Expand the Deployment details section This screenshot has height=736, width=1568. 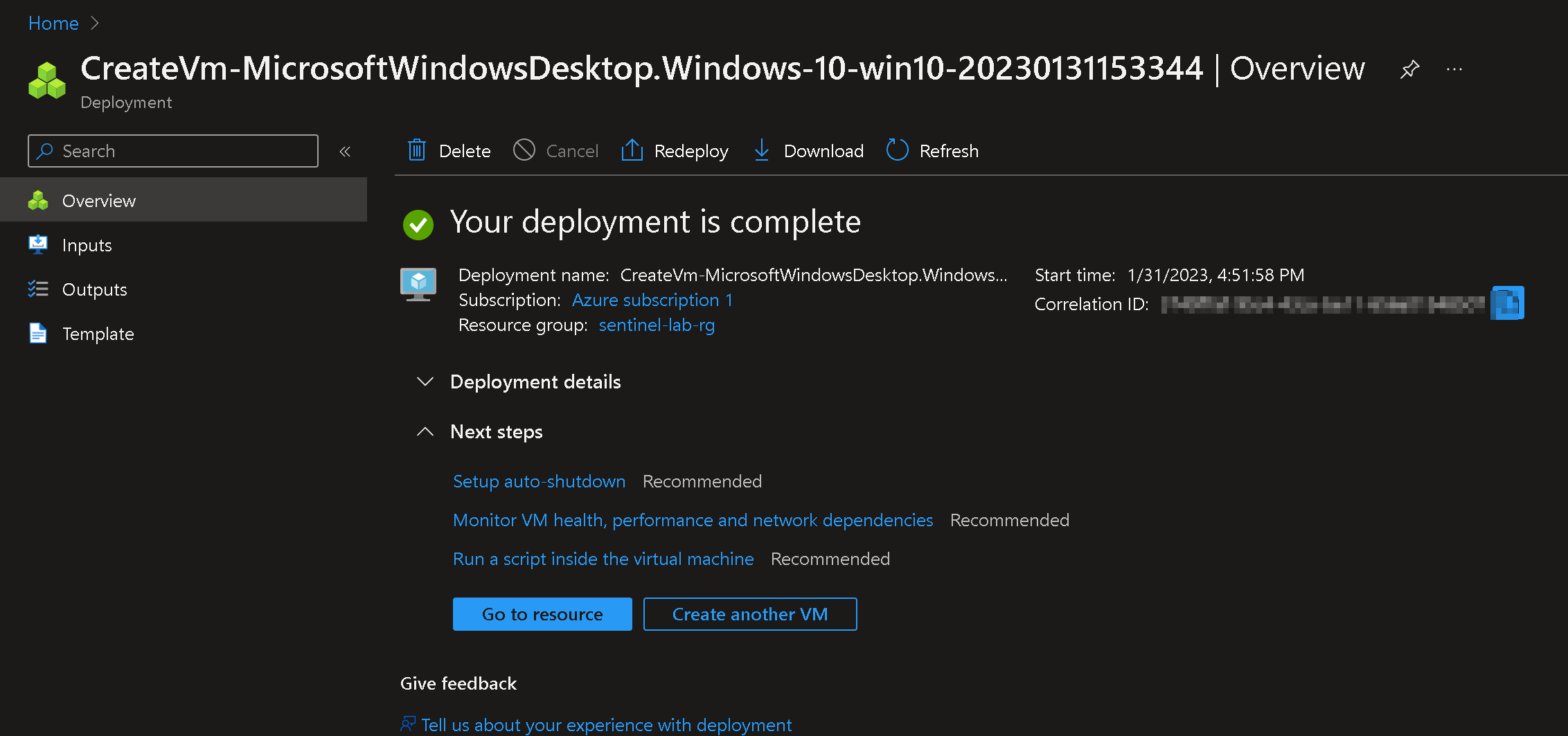pyautogui.click(x=425, y=382)
